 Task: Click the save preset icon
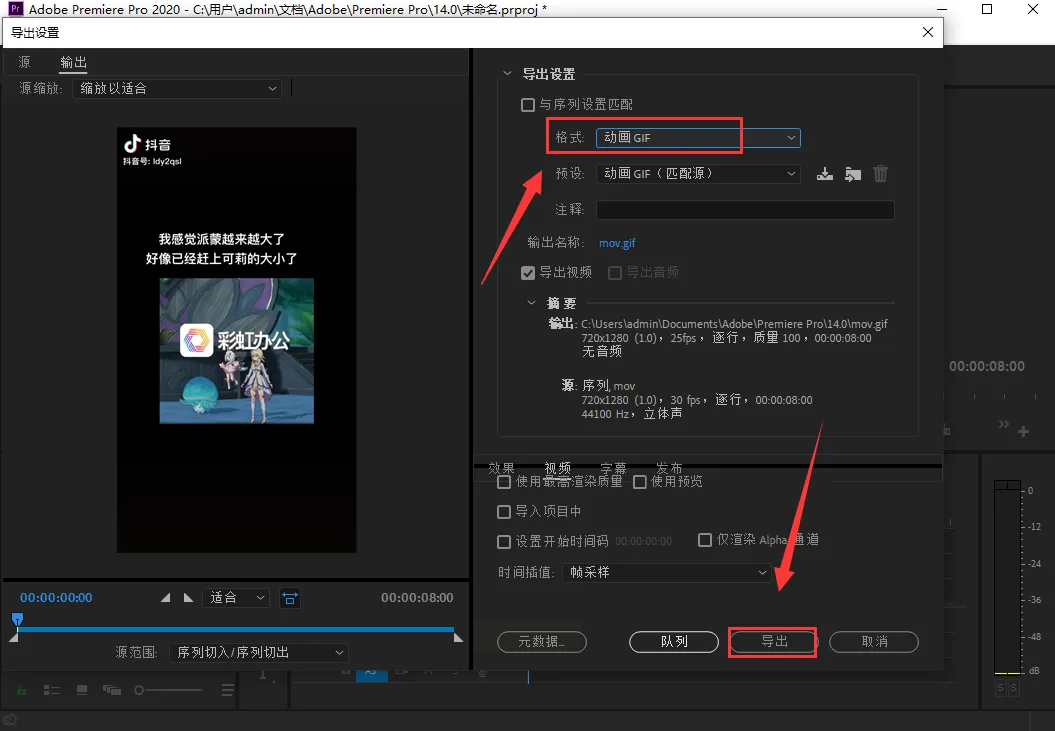click(825, 174)
